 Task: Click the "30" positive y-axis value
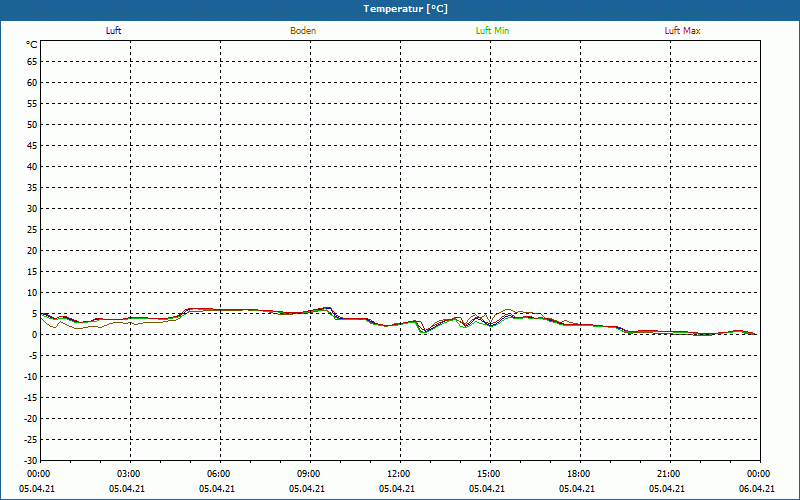tap(32, 209)
